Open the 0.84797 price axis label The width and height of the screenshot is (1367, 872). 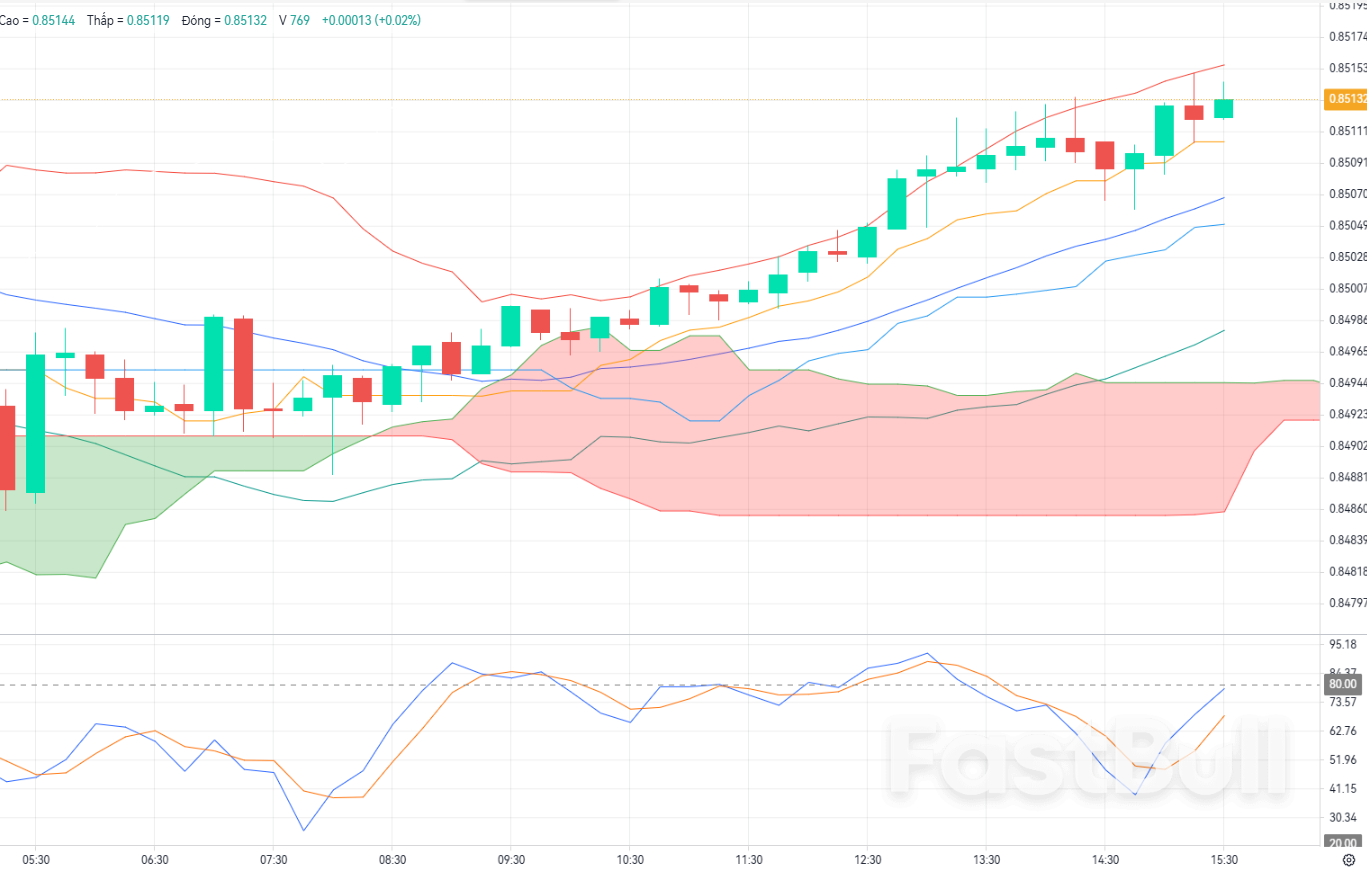[1346, 602]
